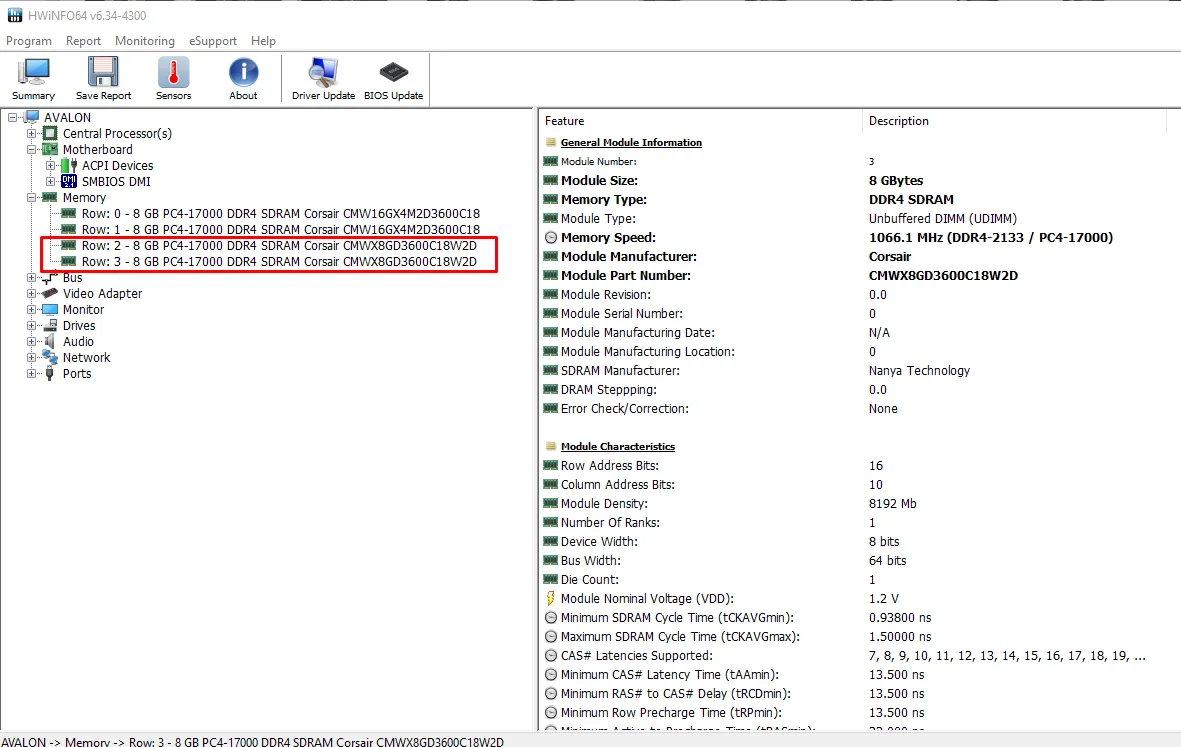Viewport: 1181px width, 747px height.
Task: Click the Video Adapter card icon
Action: pos(50,293)
